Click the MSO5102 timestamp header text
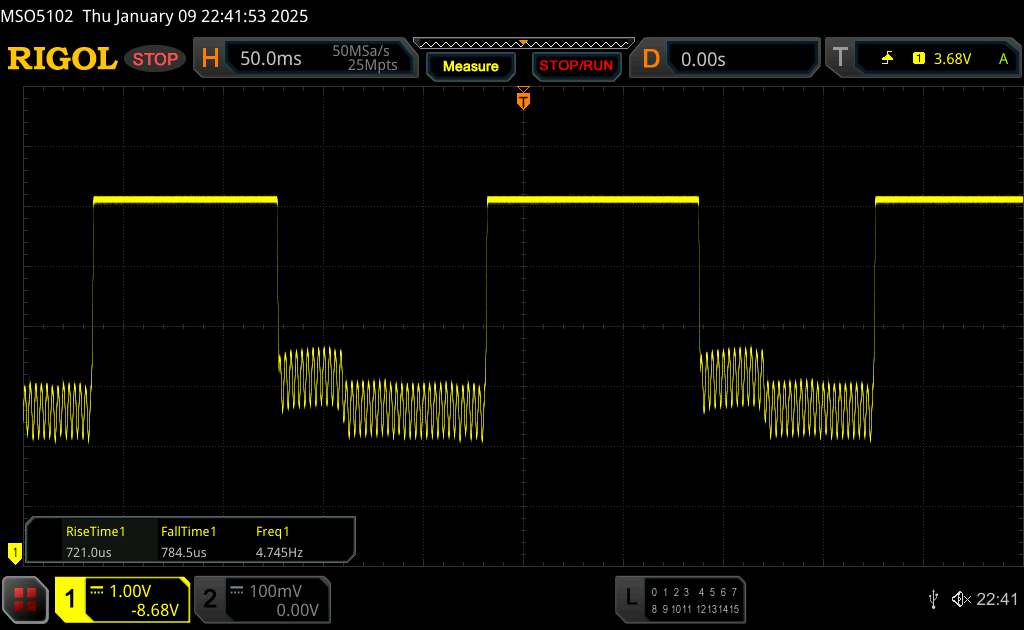 tap(154, 16)
